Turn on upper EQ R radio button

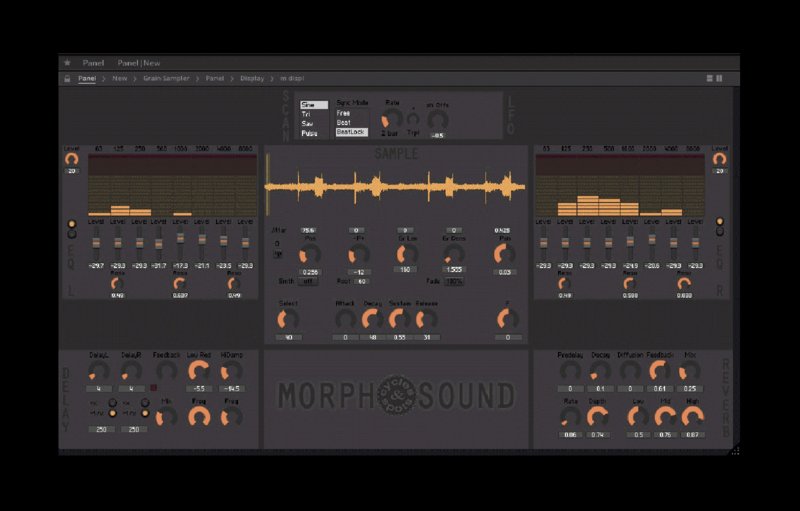[x=719, y=221]
